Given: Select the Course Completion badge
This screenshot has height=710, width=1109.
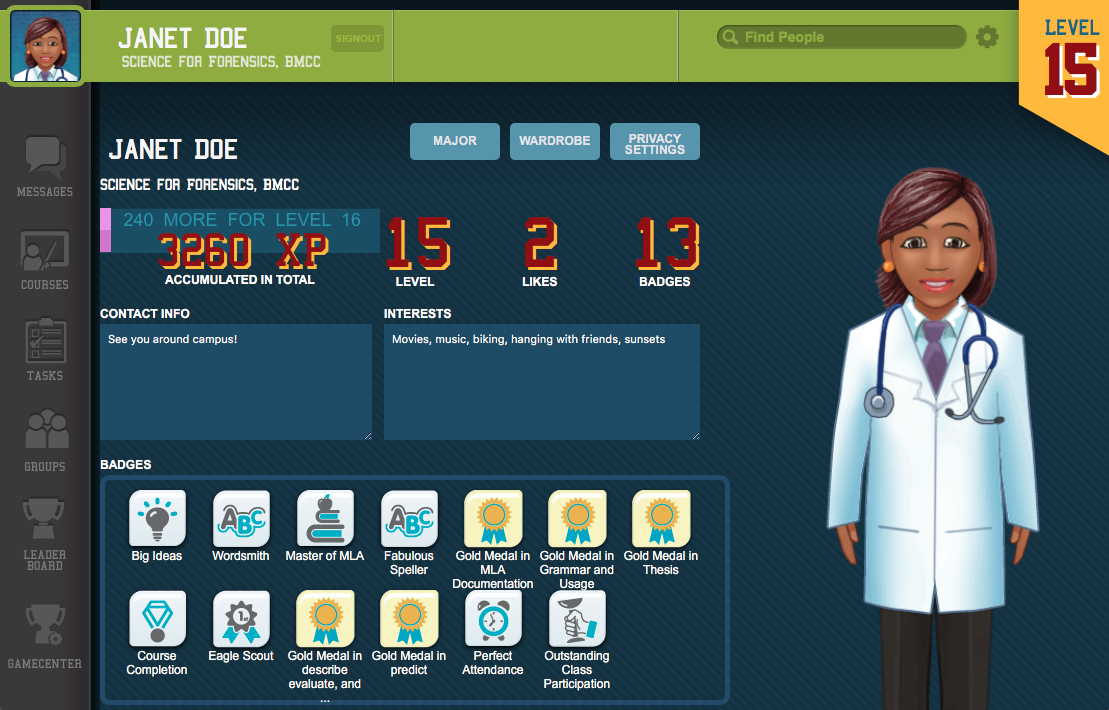Looking at the screenshot, I should 157,618.
